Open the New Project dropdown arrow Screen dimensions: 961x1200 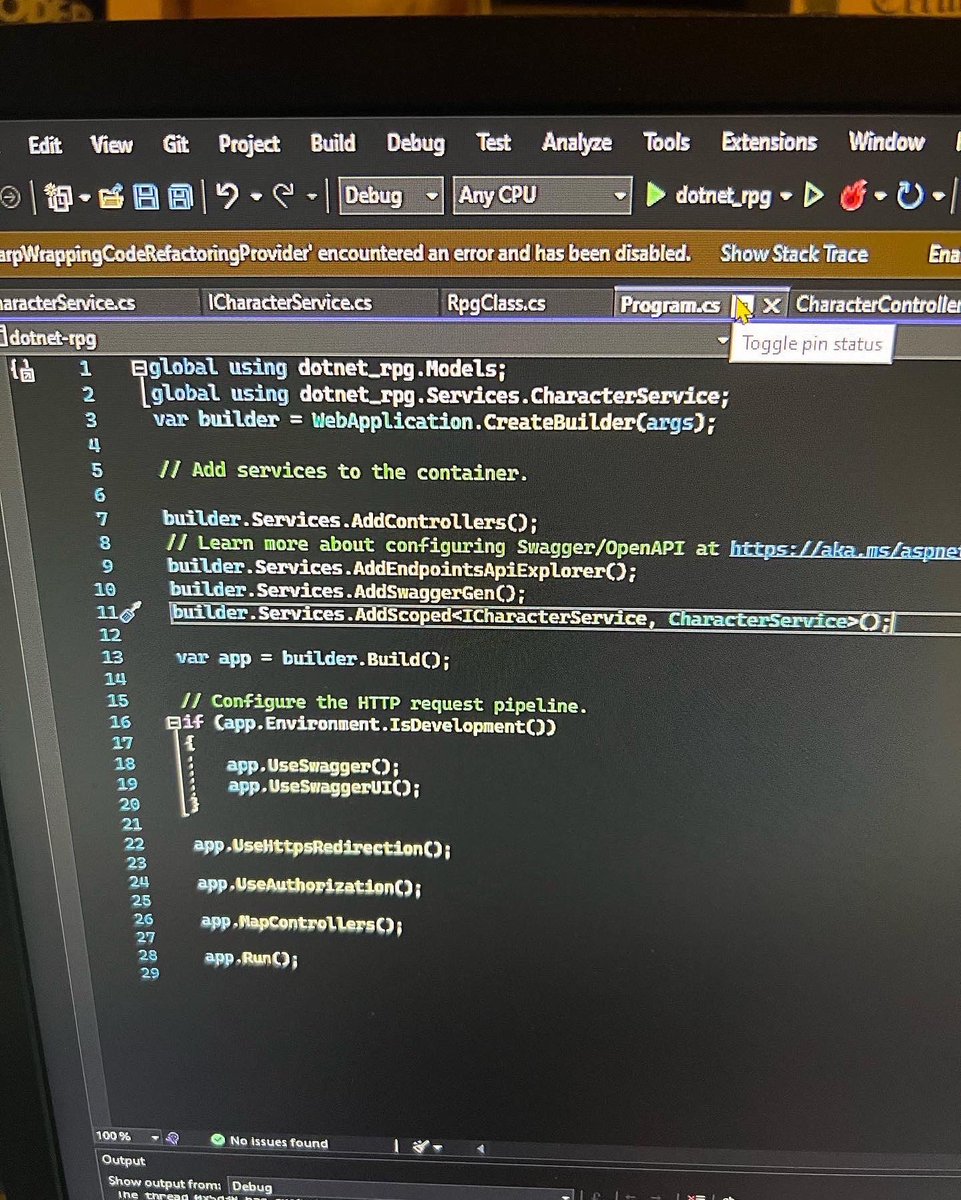tap(87, 197)
